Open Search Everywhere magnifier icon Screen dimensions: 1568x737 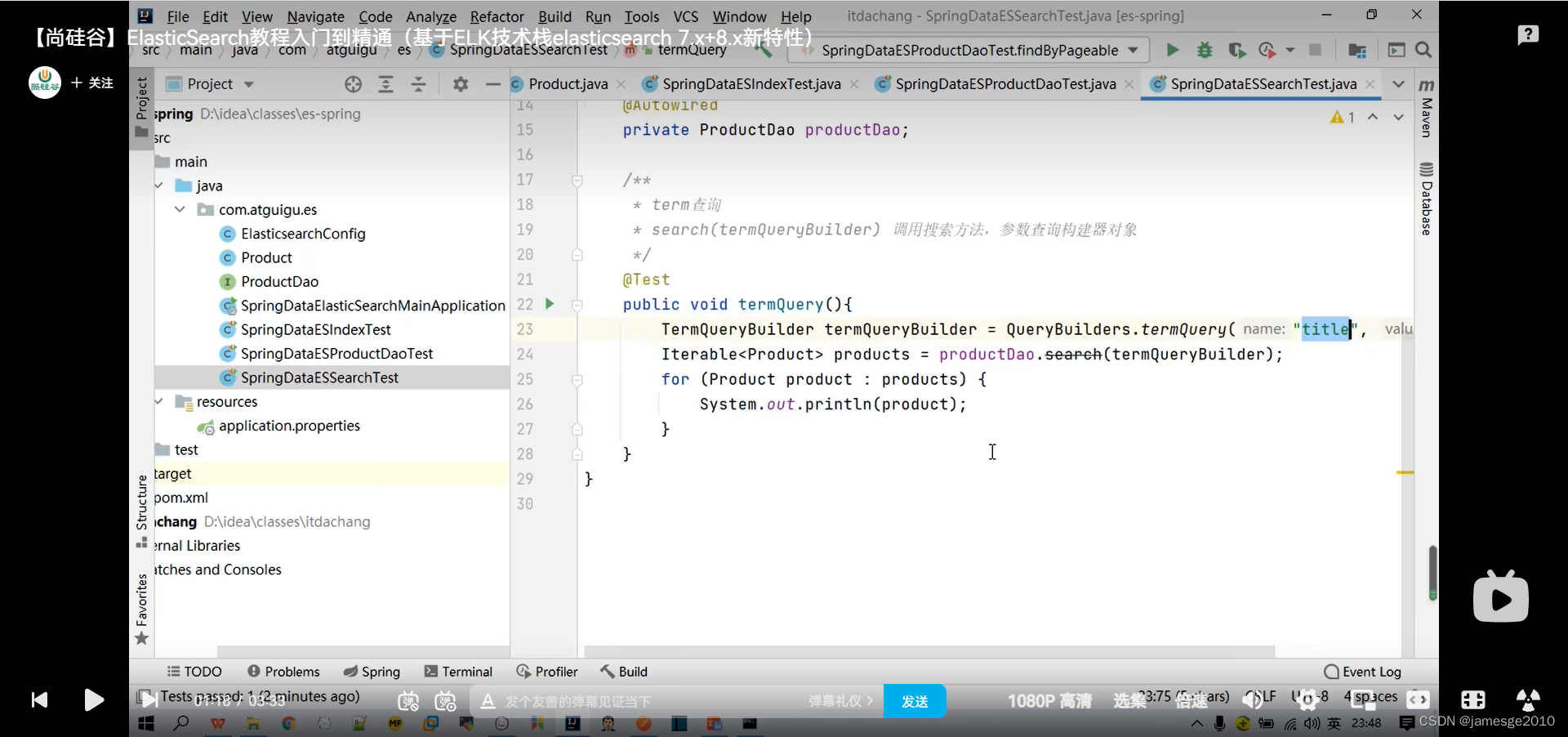1423,50
